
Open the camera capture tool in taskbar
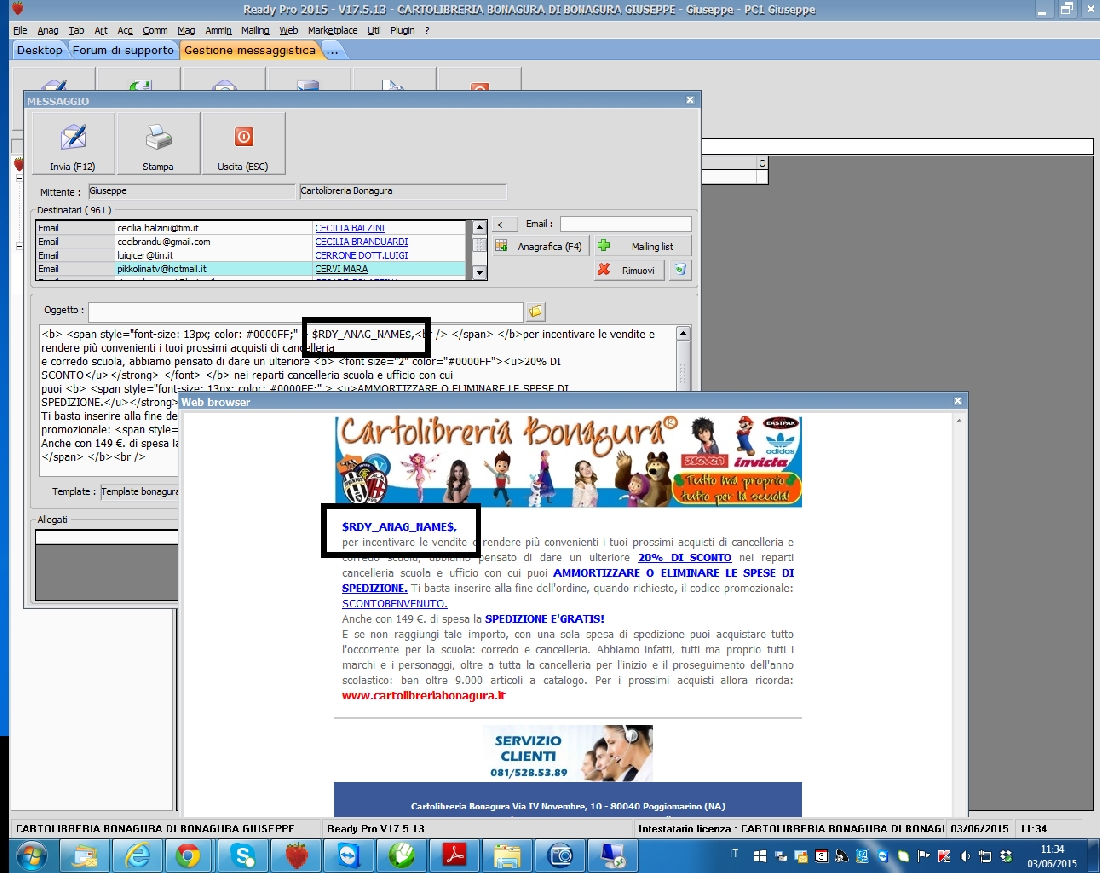pos(561,855)
